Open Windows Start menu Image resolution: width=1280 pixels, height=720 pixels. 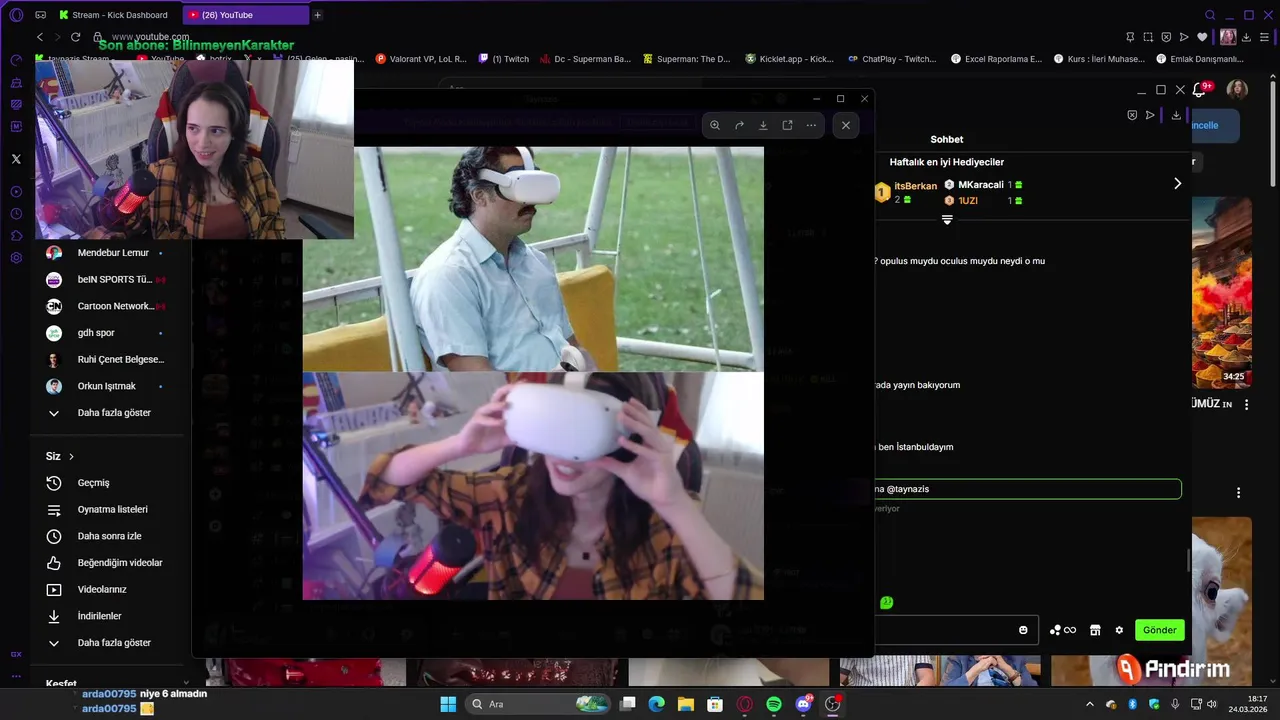(448, 704)
